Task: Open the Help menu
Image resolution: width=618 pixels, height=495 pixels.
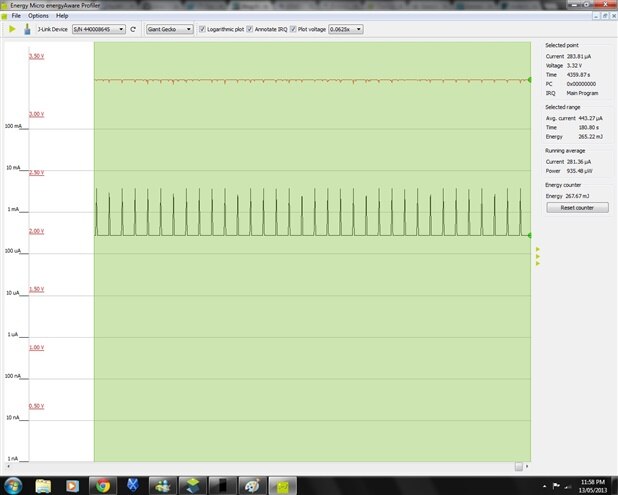Action: coord(62,16)
